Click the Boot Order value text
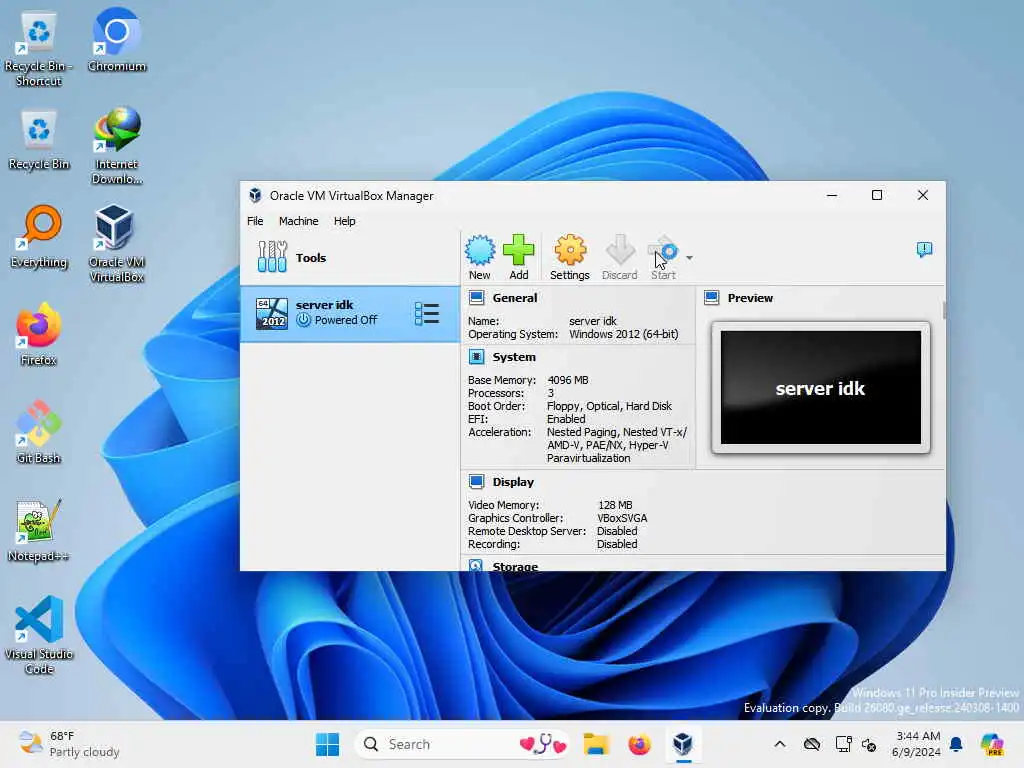Image resolution: width=1024 pixels, height=768 pixels. click(x=609, y=406)
